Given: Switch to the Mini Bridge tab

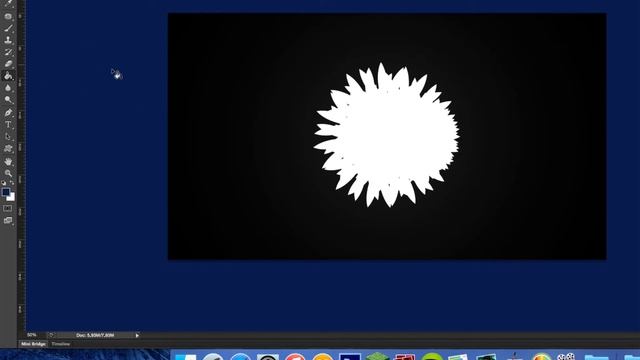Looking at the screenshot, I should [x=33, y=344].
